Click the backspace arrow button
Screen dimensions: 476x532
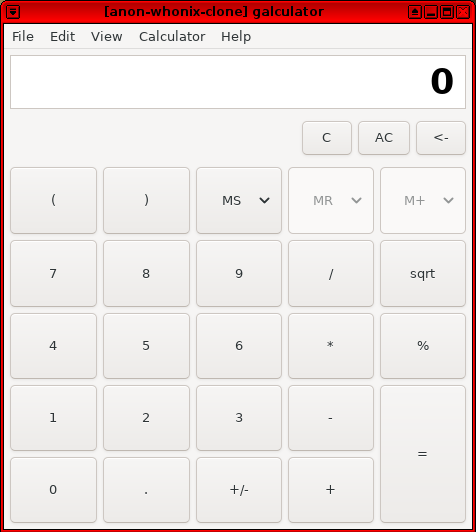point(441,138)
